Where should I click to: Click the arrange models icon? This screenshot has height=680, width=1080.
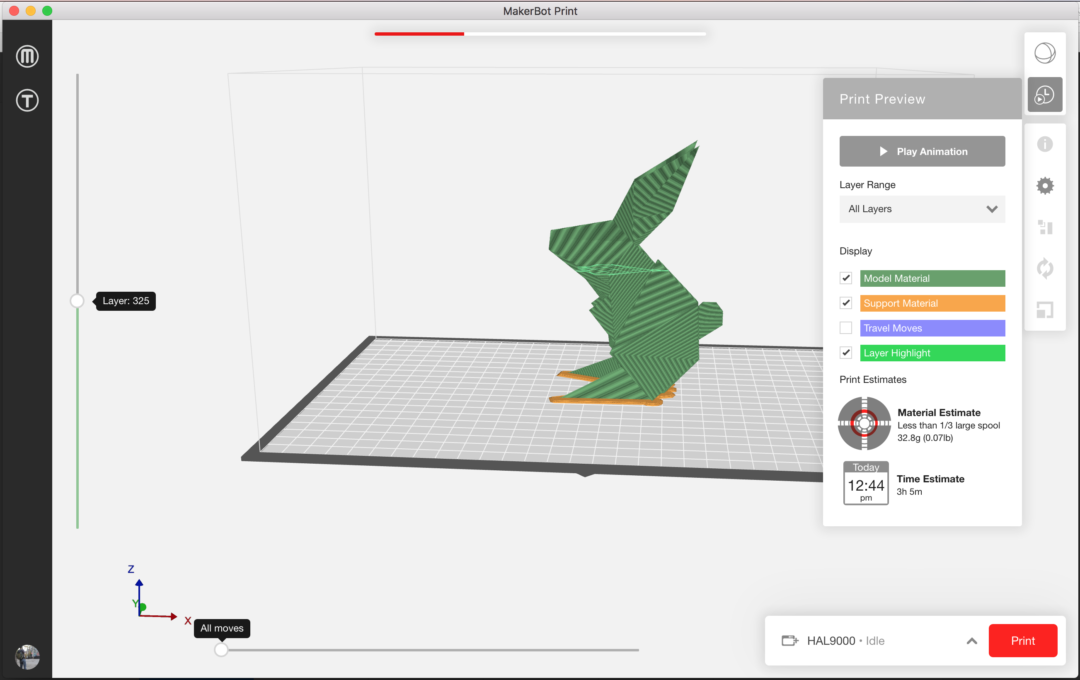[x=1044, y=227]
